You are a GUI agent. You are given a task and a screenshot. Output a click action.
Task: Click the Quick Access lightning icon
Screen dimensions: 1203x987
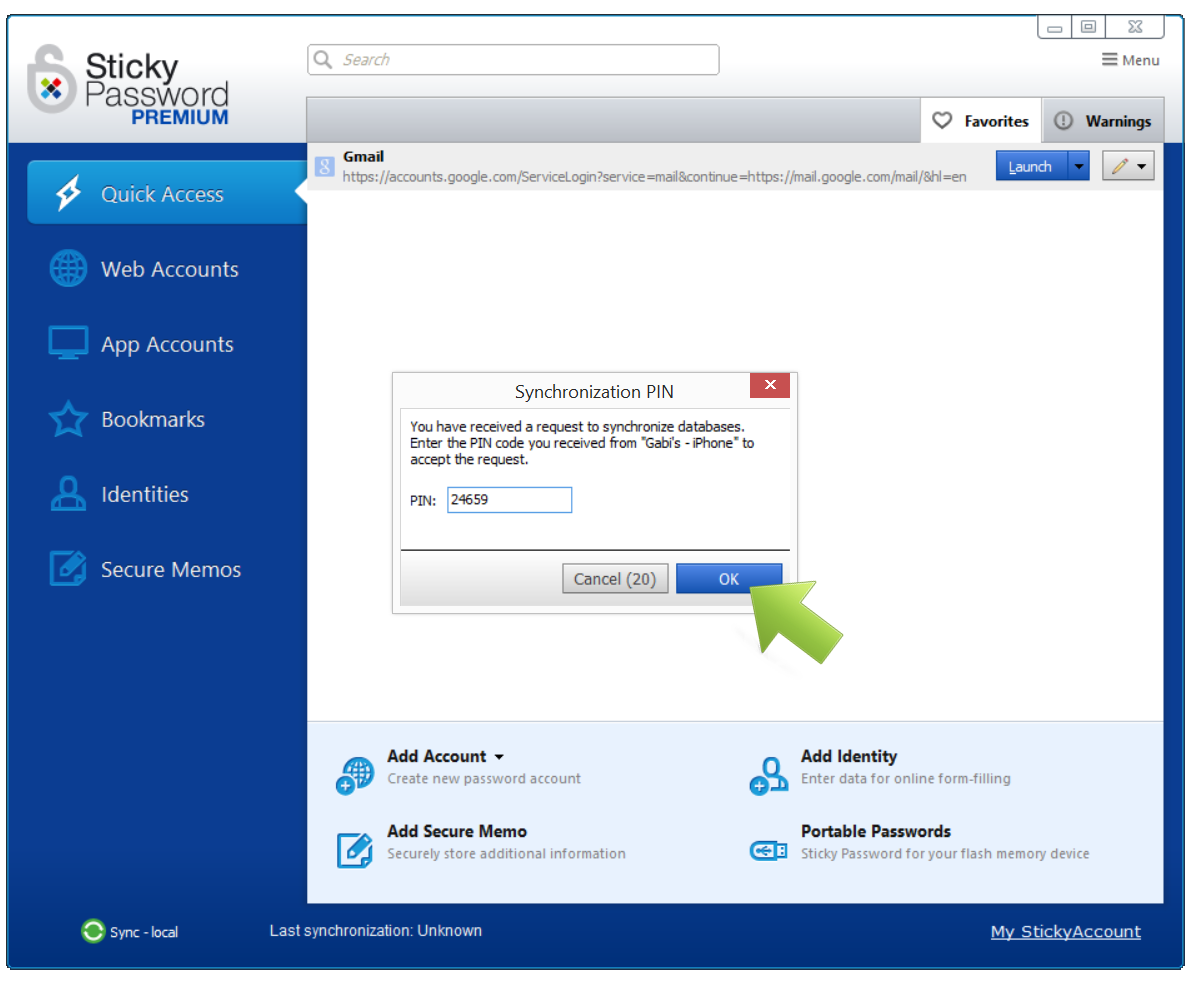68,194
